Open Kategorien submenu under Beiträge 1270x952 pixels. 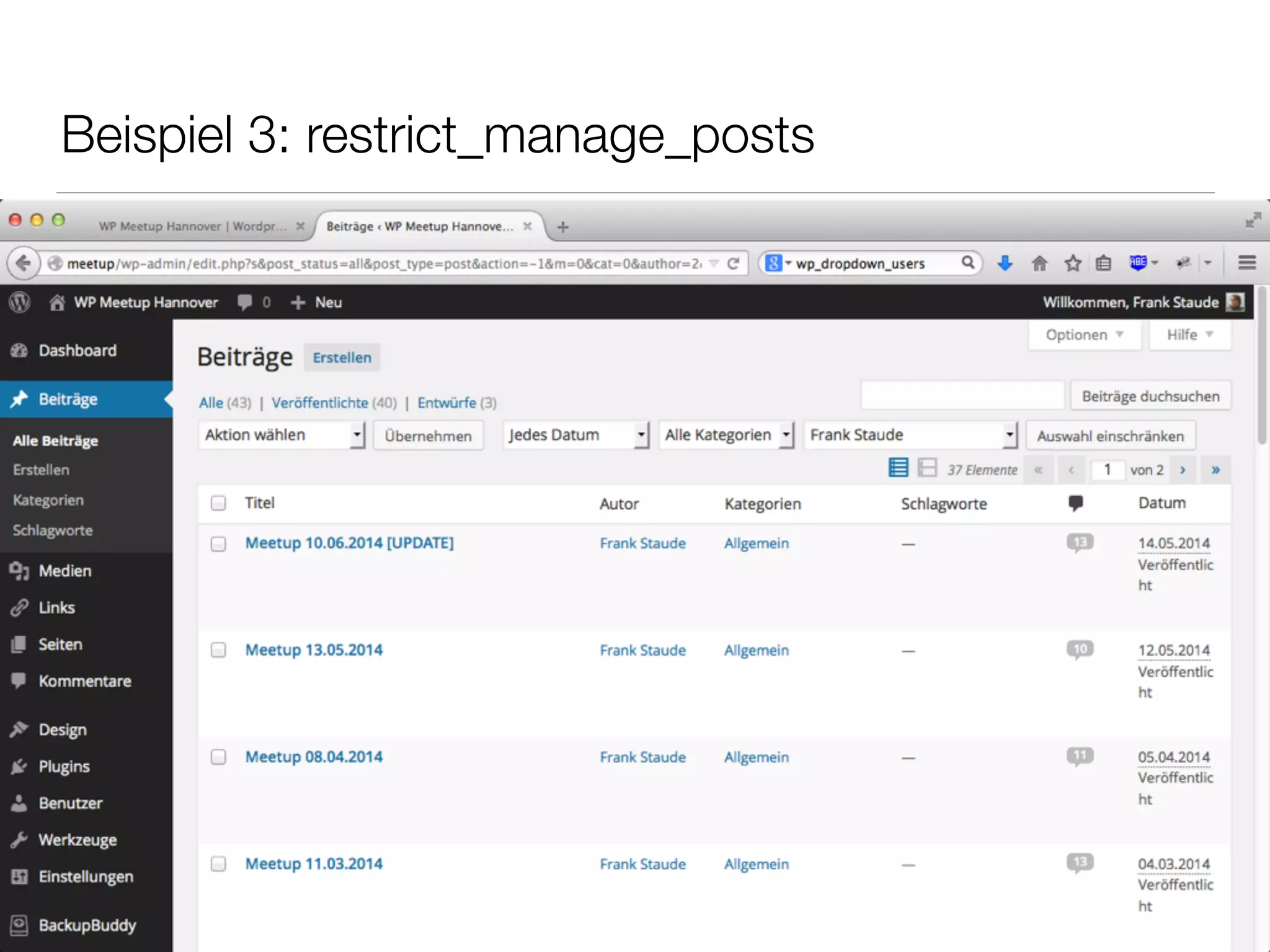click(48, 500)
